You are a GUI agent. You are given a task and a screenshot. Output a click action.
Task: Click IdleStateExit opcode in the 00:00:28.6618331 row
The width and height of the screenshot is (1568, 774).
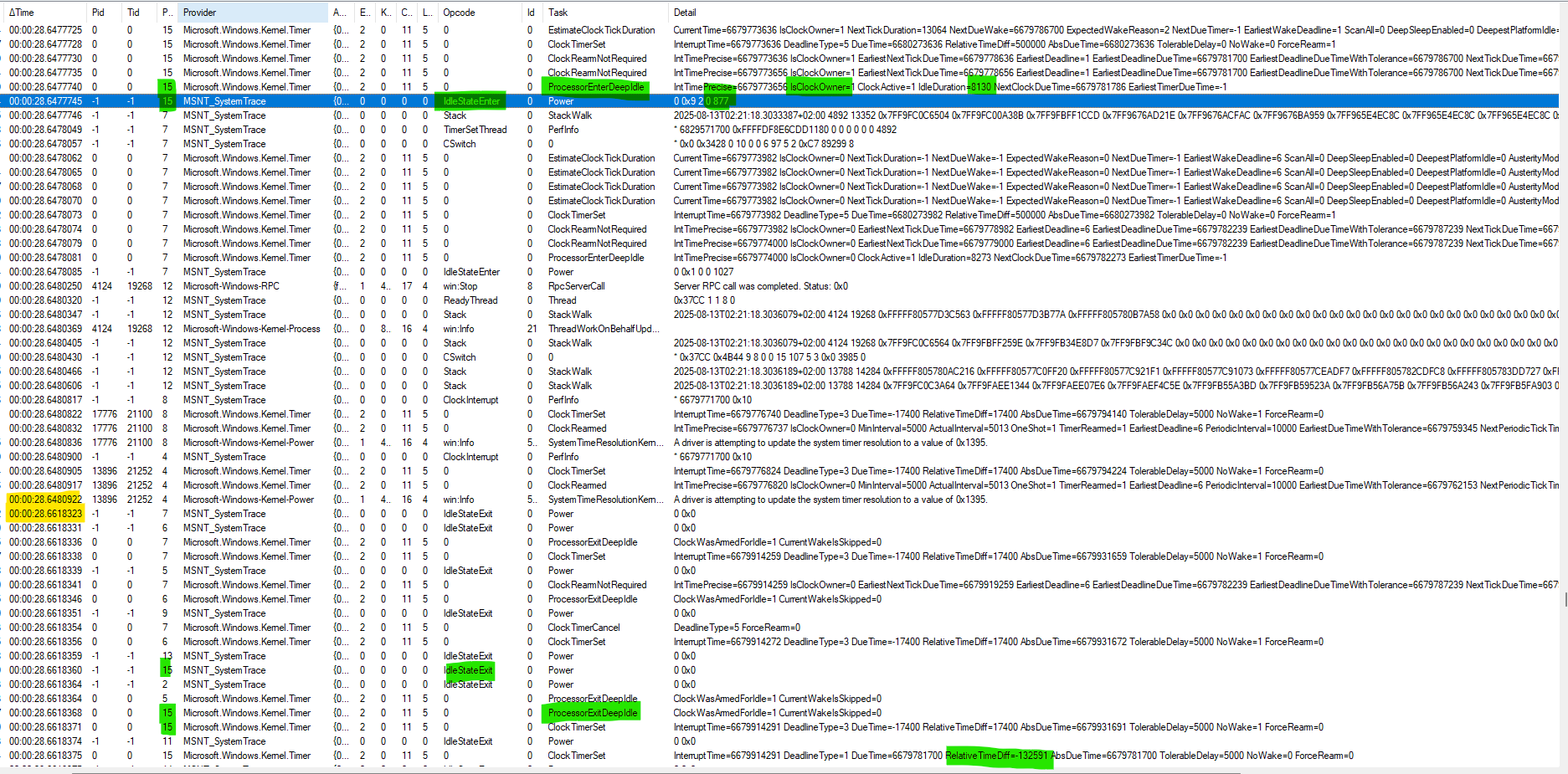click(x=468, y=528)
